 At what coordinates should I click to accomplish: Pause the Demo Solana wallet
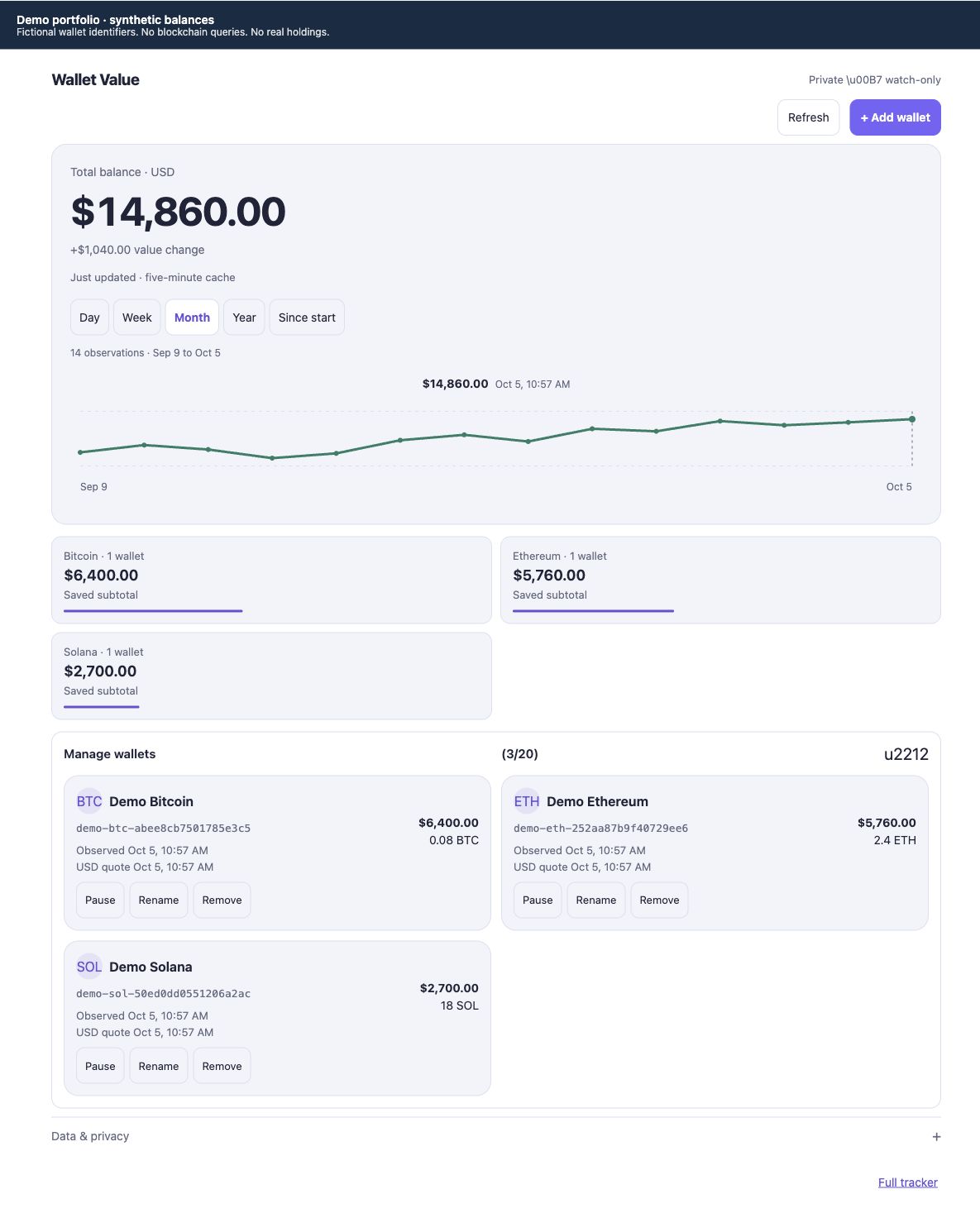pos(100,1066)
